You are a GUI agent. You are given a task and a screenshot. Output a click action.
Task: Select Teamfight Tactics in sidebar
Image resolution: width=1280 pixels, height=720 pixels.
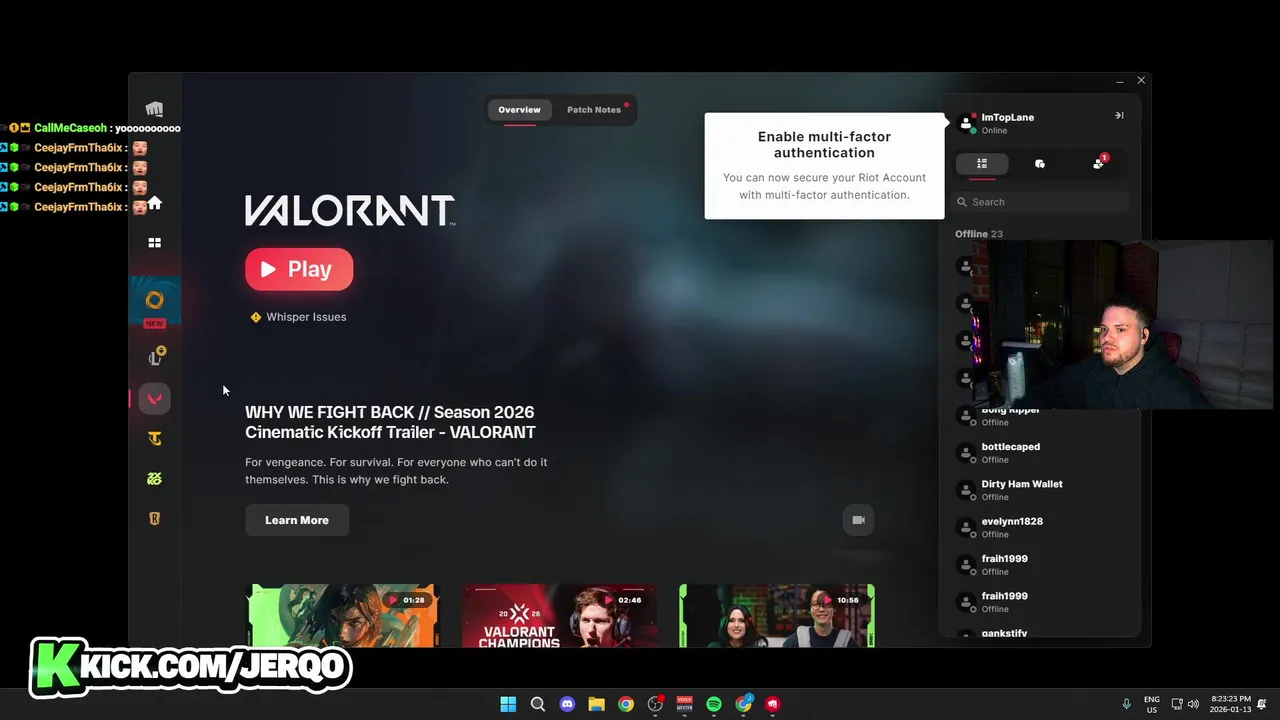point(154,438)
